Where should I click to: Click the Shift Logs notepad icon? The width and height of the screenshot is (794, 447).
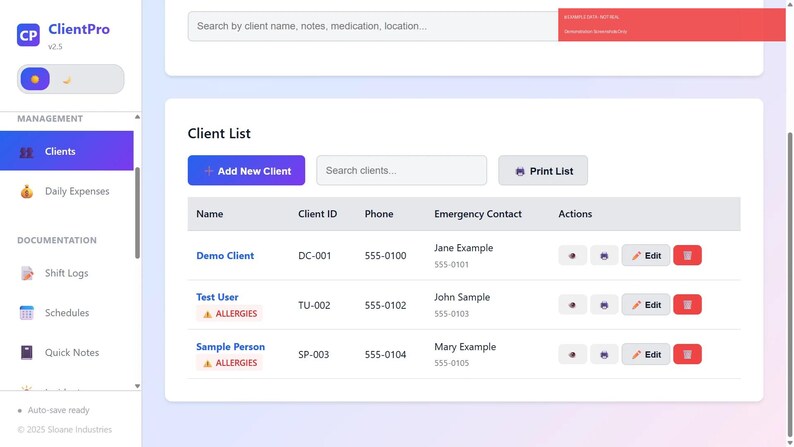27,273
